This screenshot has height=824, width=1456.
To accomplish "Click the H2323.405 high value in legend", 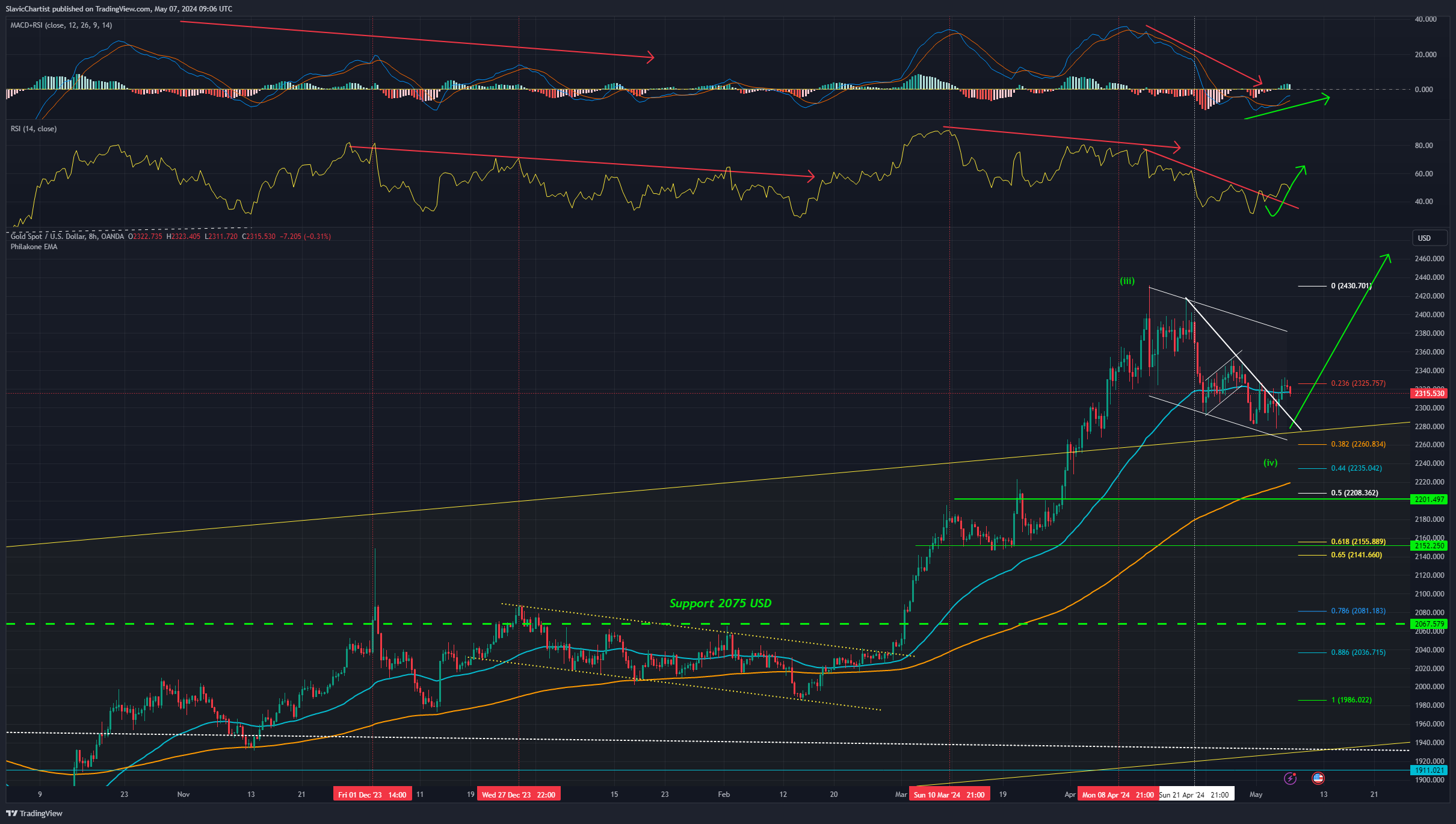I will (184, 237).
